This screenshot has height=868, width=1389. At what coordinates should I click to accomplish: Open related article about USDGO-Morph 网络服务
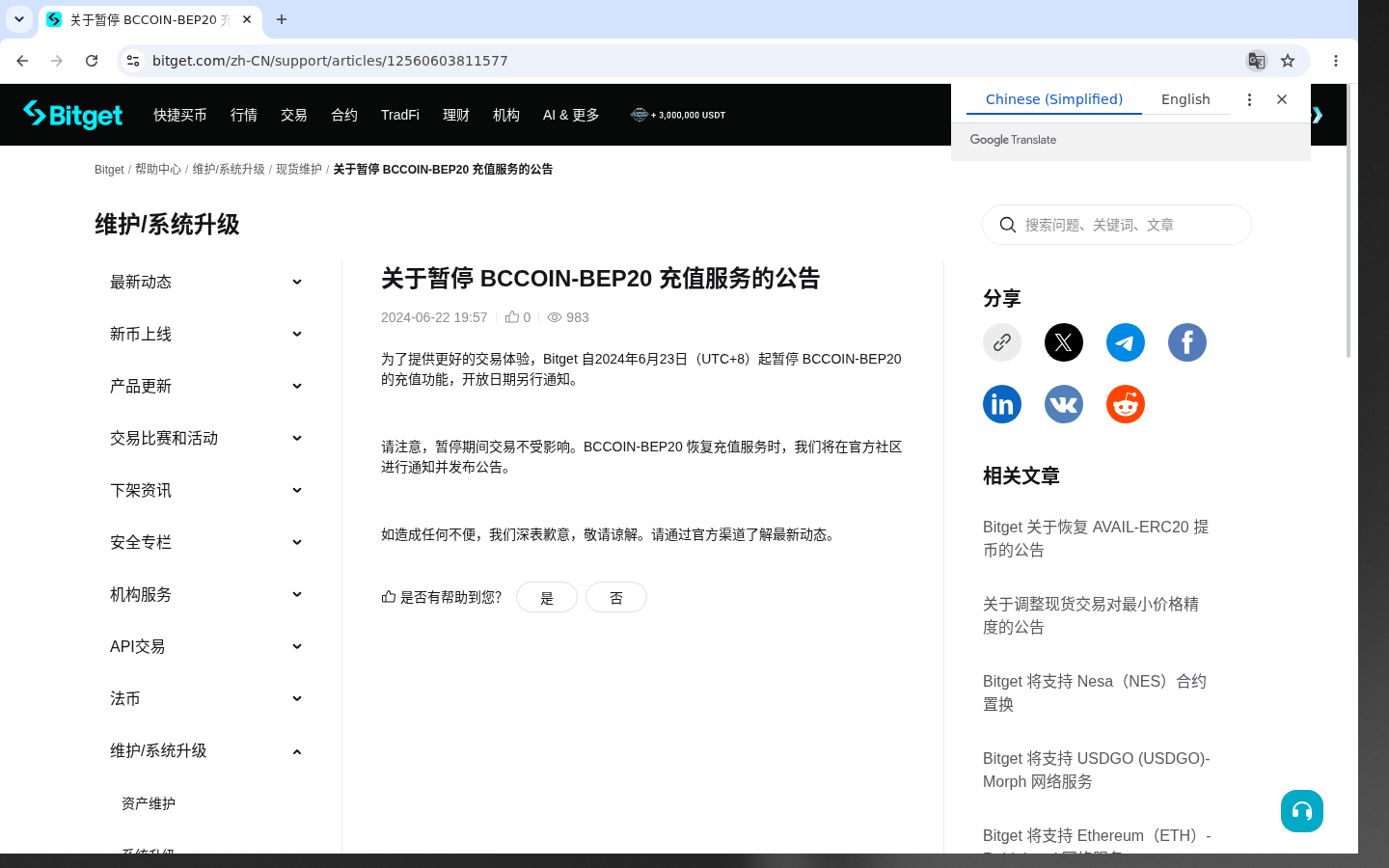click(x=1097, y=770)
